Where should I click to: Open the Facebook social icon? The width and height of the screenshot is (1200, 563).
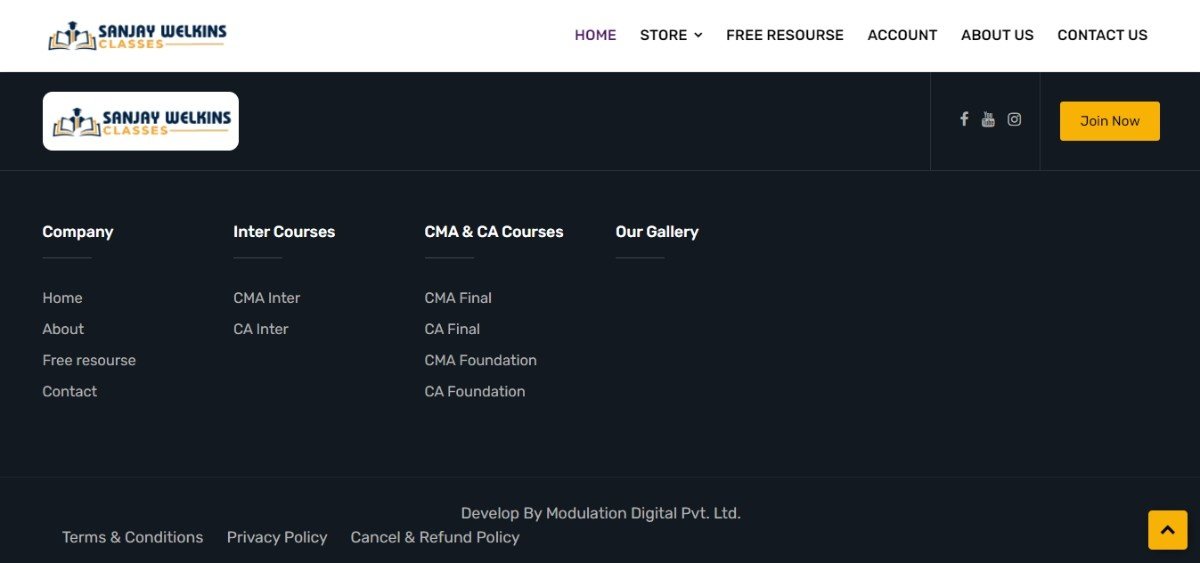click(964, 119)
